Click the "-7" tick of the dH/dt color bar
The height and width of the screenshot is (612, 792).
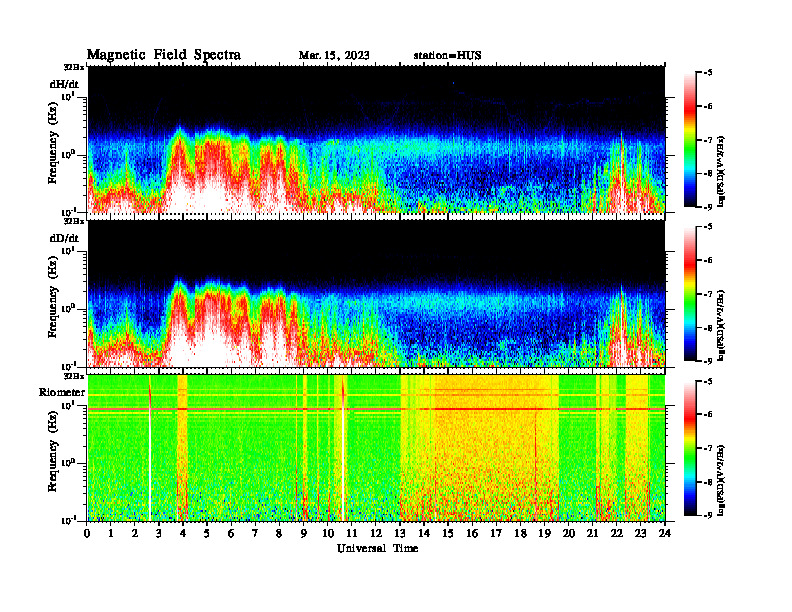(708, 140)
